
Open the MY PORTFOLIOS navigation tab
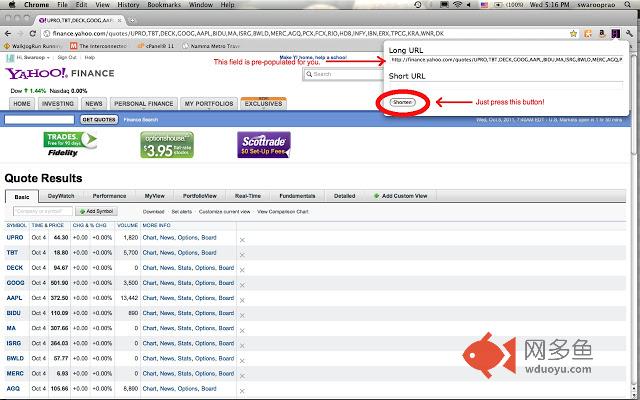pyautogui.click(x=209, y=104)
